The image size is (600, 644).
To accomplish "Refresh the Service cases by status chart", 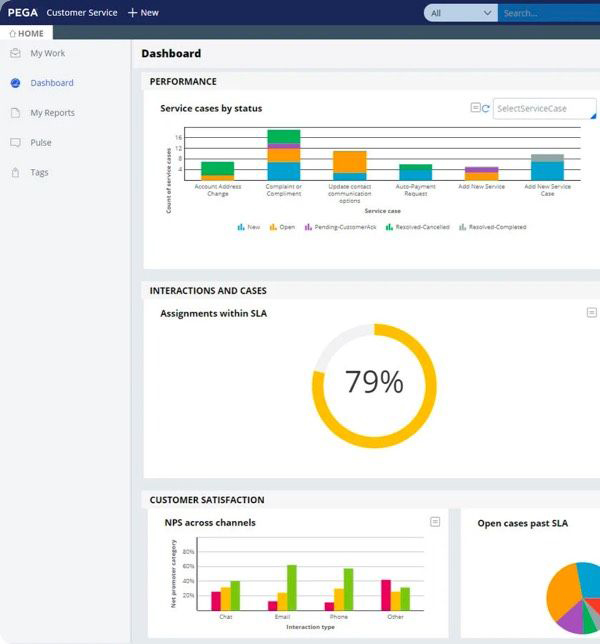I will (x=486, y=108).
